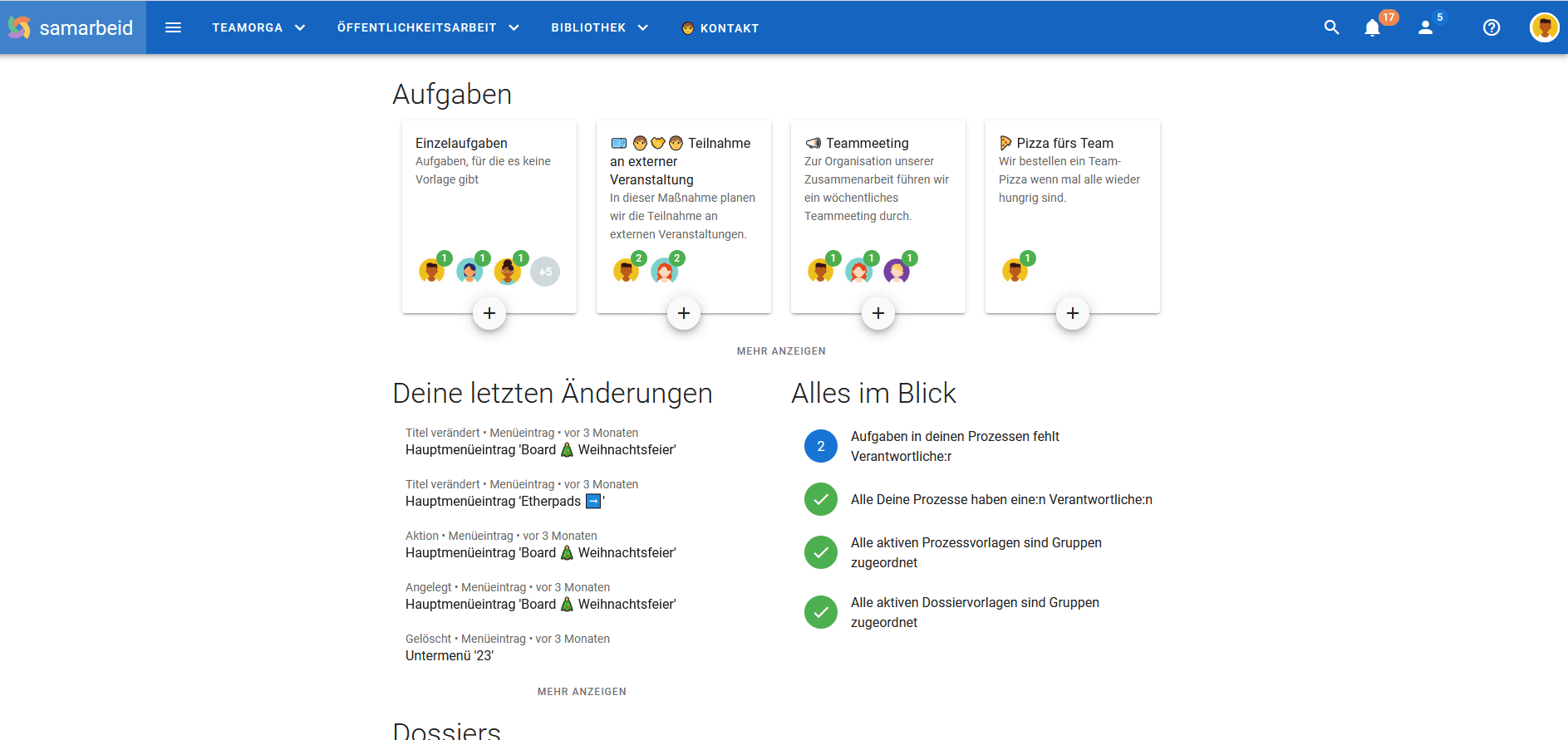Show more under Deine letzten Änderungen
The width and height of the screenshot is (1568, 740).
582,692
